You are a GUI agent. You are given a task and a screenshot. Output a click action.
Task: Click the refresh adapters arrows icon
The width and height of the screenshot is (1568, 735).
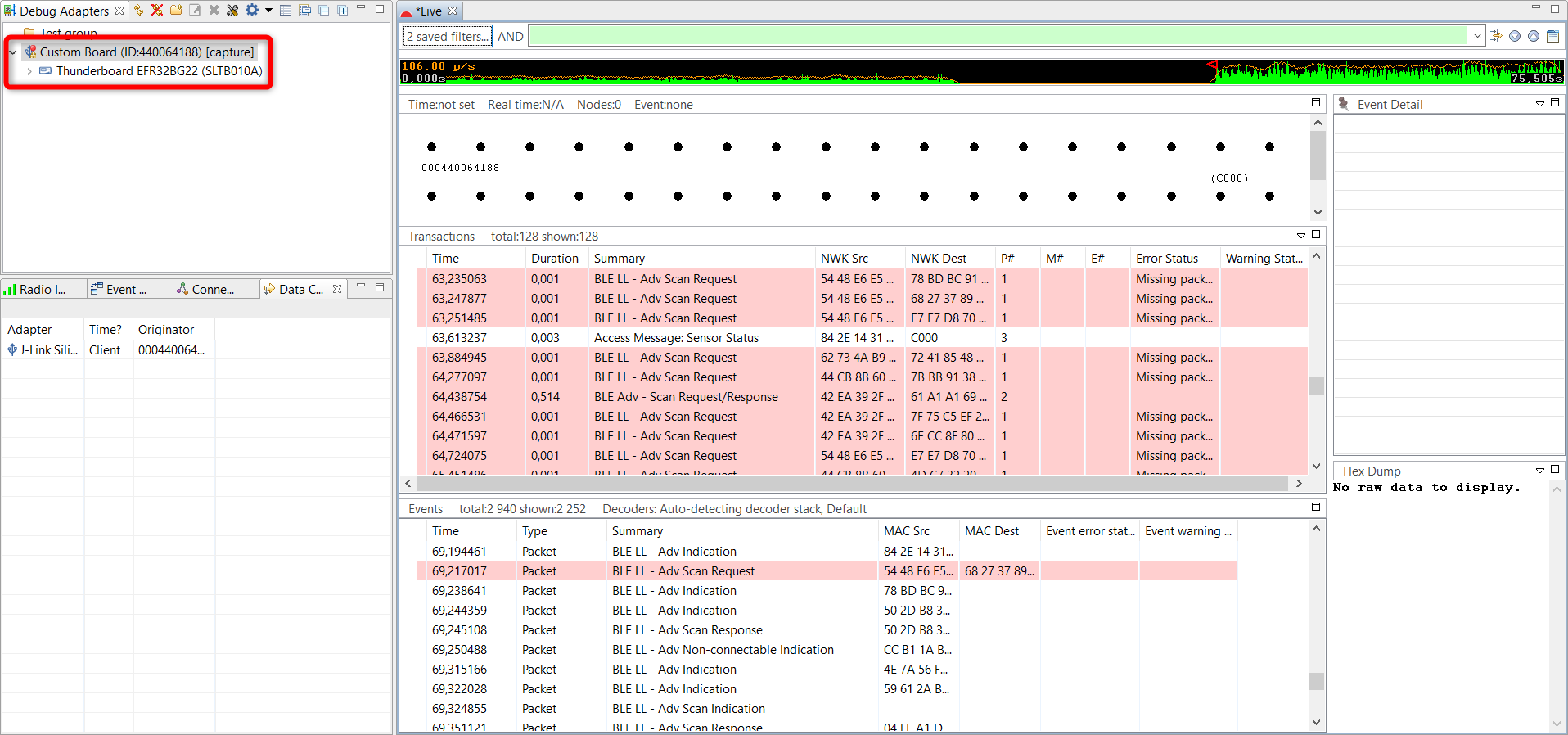[138, 10]
